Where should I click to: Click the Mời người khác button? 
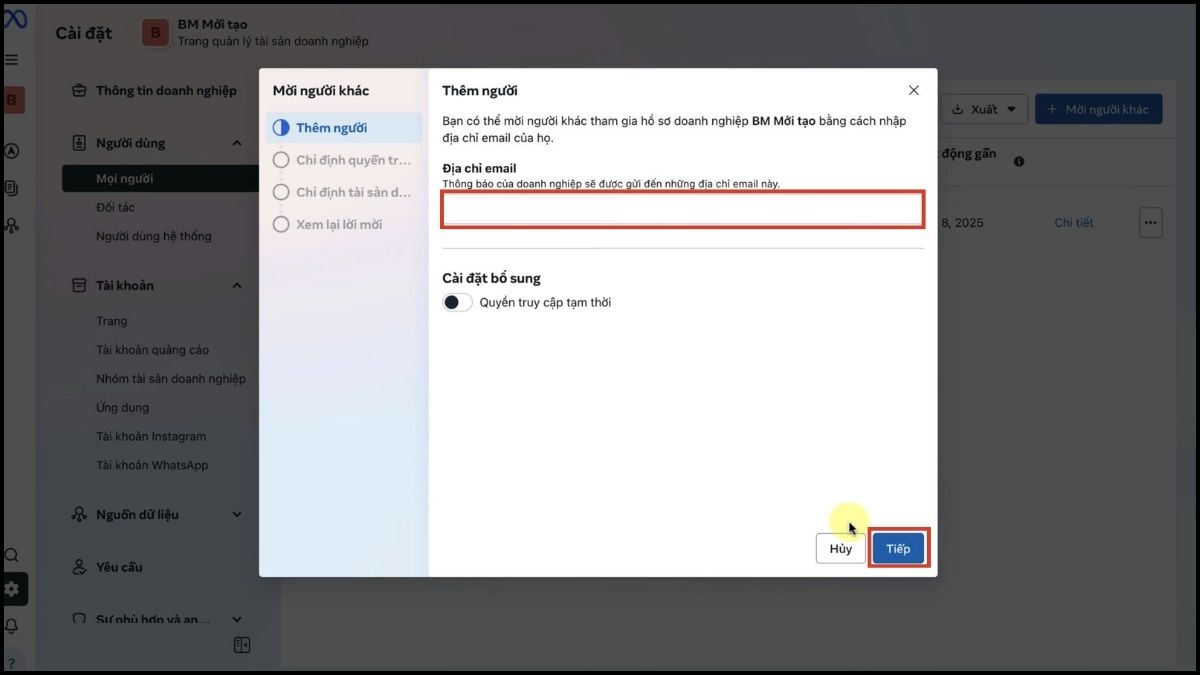tap(1098, 109)
